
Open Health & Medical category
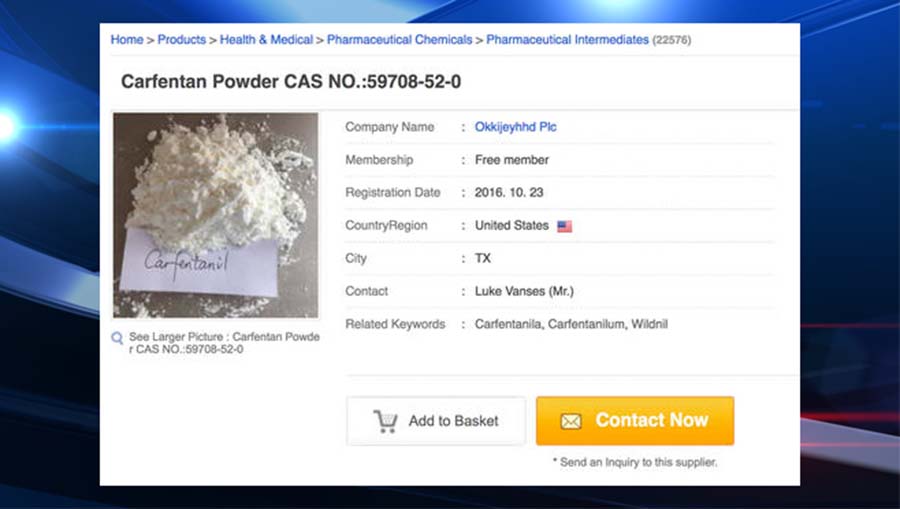266,40
